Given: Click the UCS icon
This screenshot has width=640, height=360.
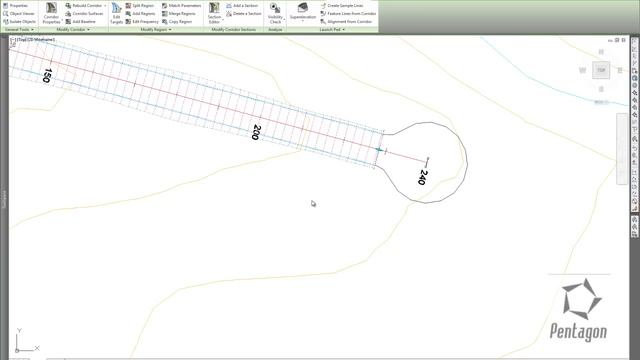Looking at the screenshot, I should click(27, 340).
